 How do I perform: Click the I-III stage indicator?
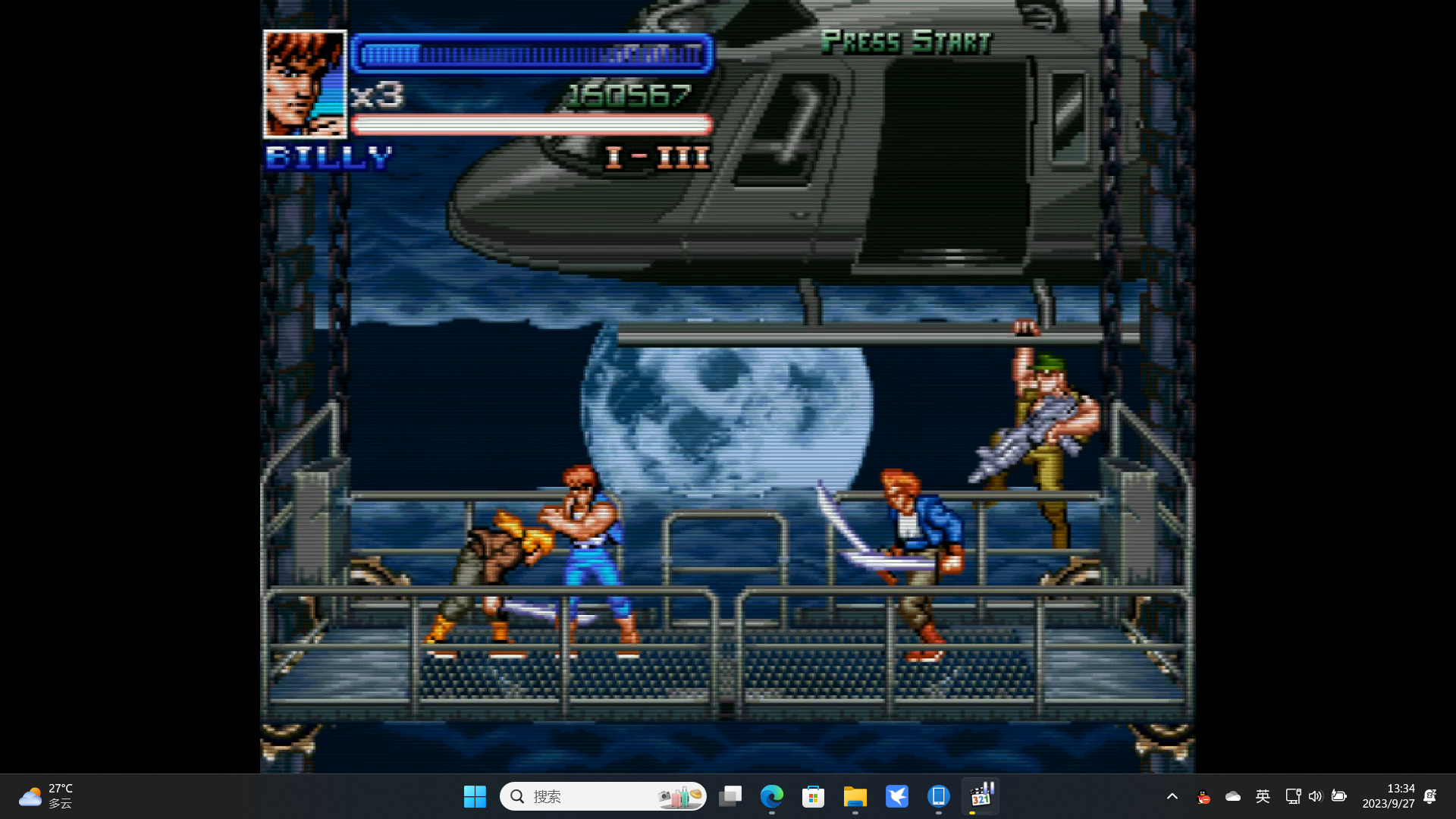[x=657, y=158]
